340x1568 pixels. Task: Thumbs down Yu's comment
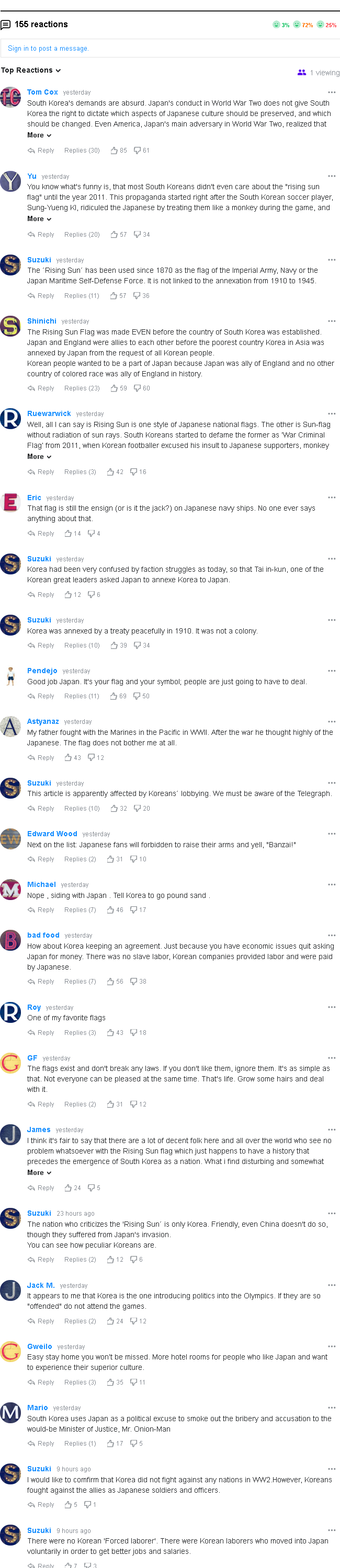(x=137, y=234)
